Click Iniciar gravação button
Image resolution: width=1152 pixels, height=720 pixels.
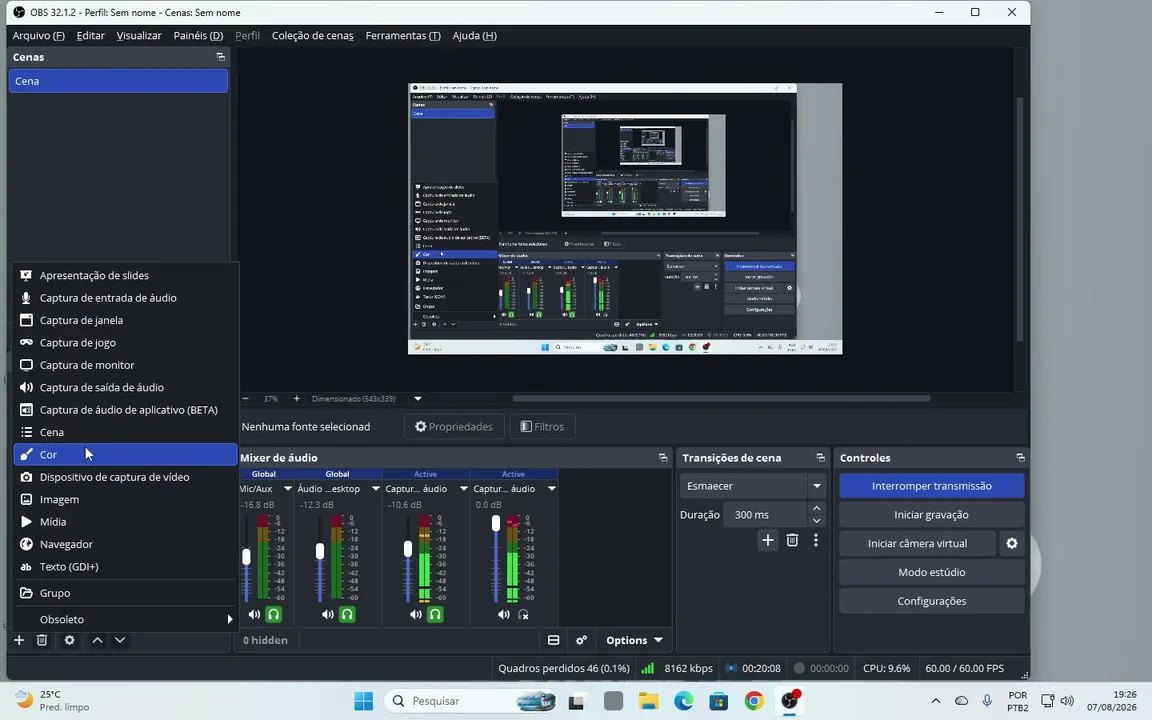pos(932,515)
